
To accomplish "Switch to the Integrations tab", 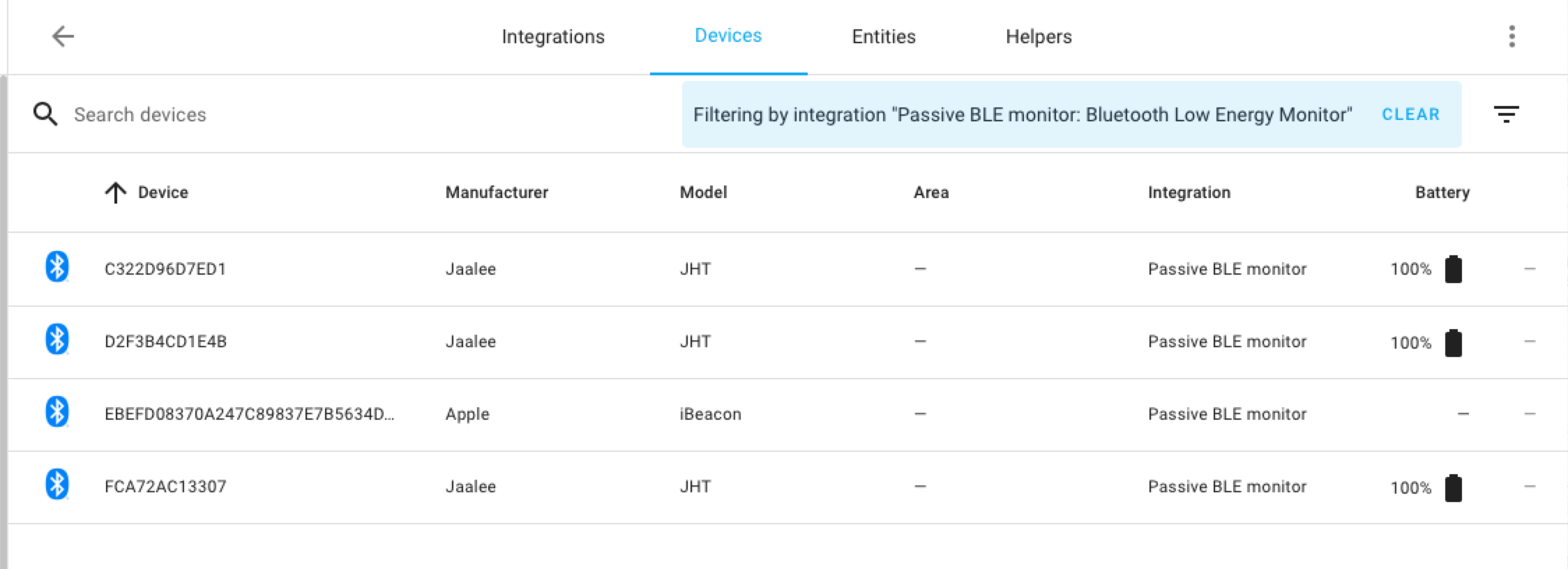I will coord(552,36).
